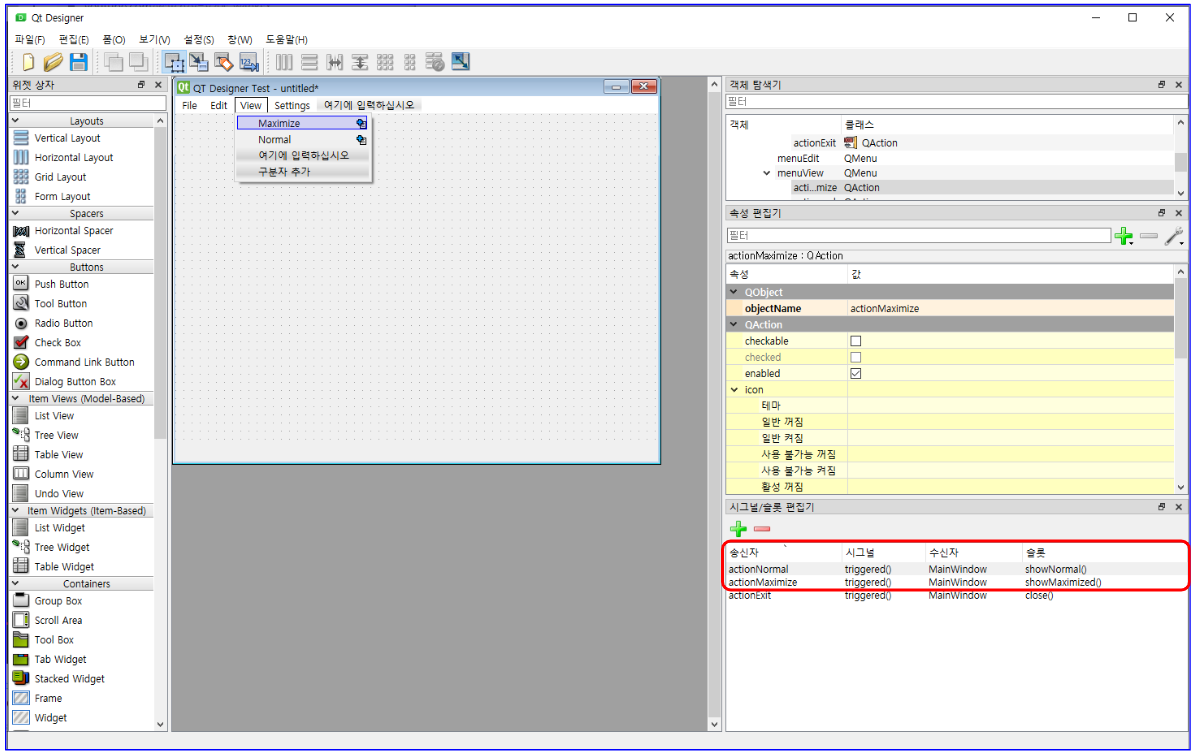
Task: Open the Settings menu in the form
Action: pyautogui.click(x=292, y=106)
